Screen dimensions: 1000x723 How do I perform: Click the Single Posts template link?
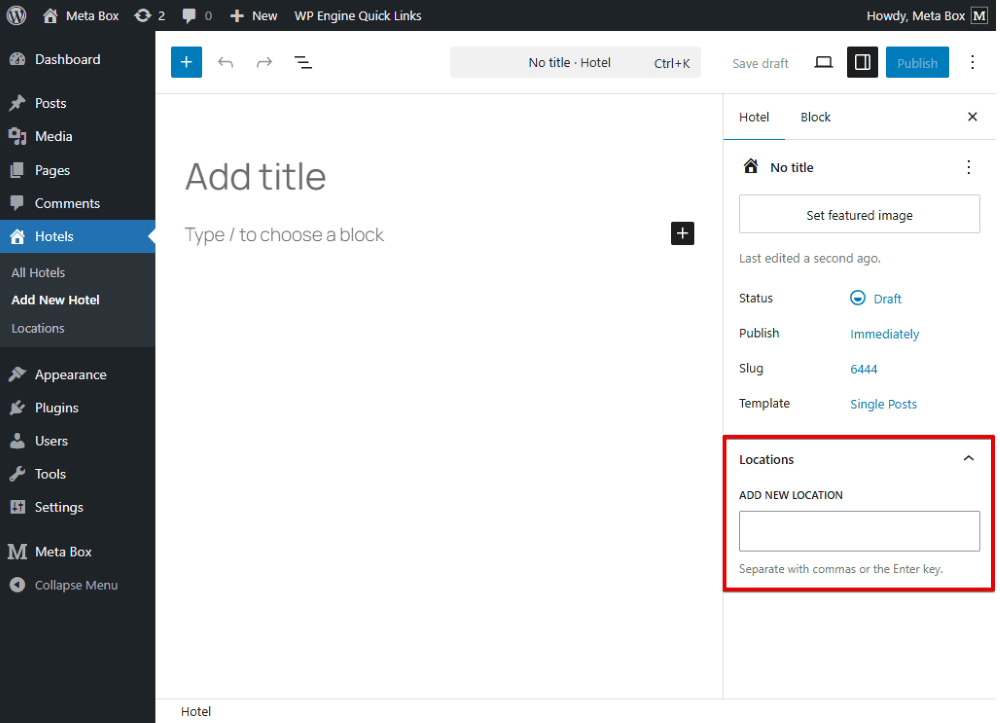[883, 404]
